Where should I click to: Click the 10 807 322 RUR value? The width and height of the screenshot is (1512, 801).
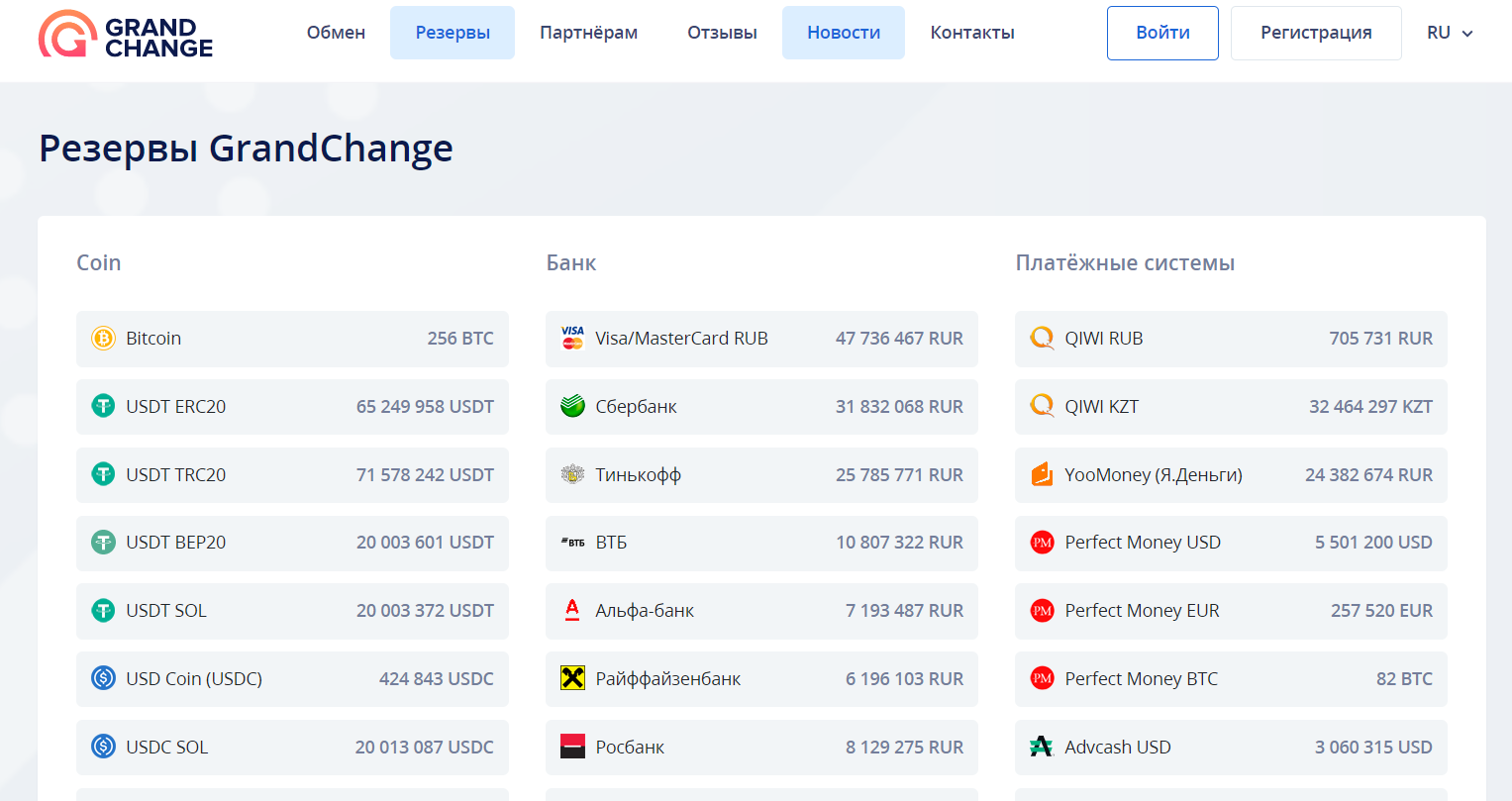[x=899, y=543]
